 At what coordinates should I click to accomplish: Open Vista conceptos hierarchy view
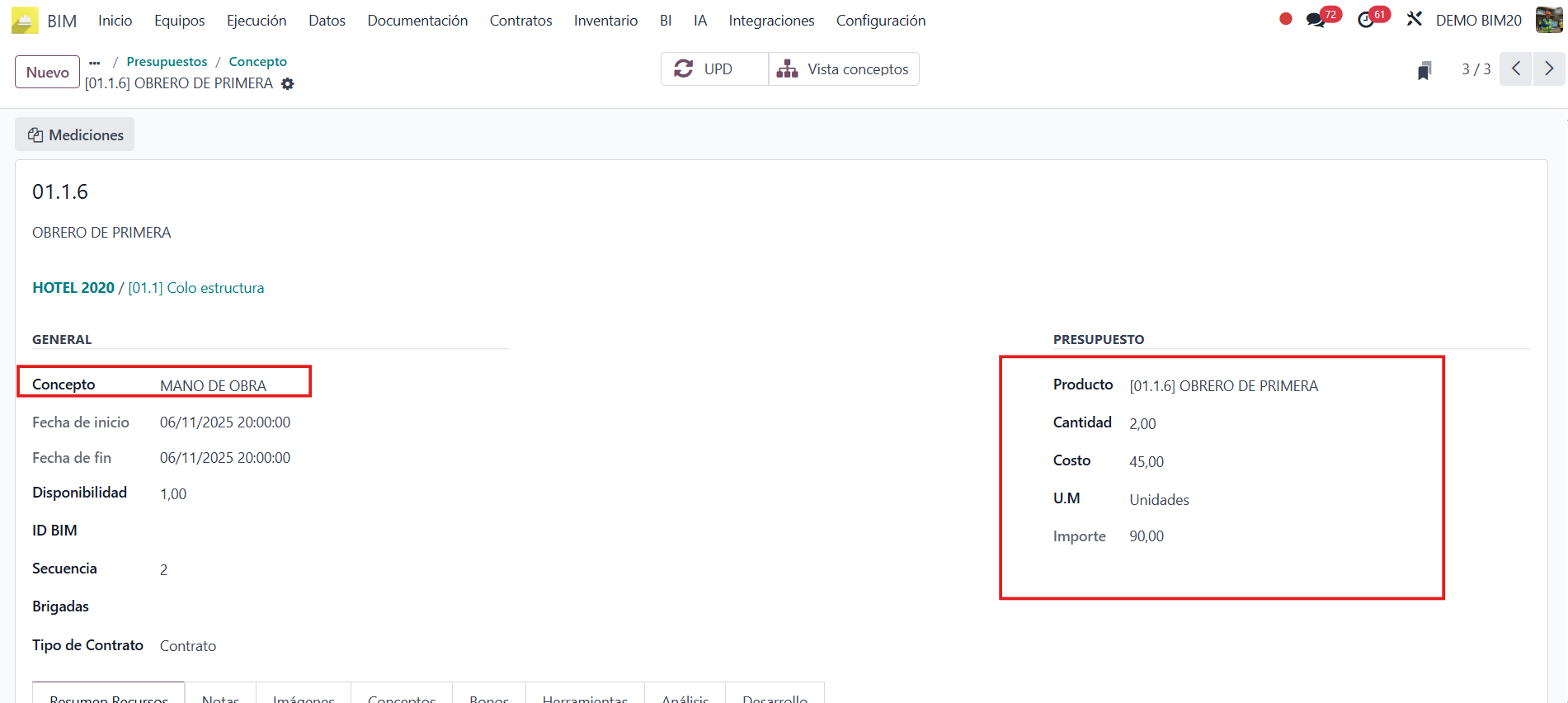[x=844, y=69]
